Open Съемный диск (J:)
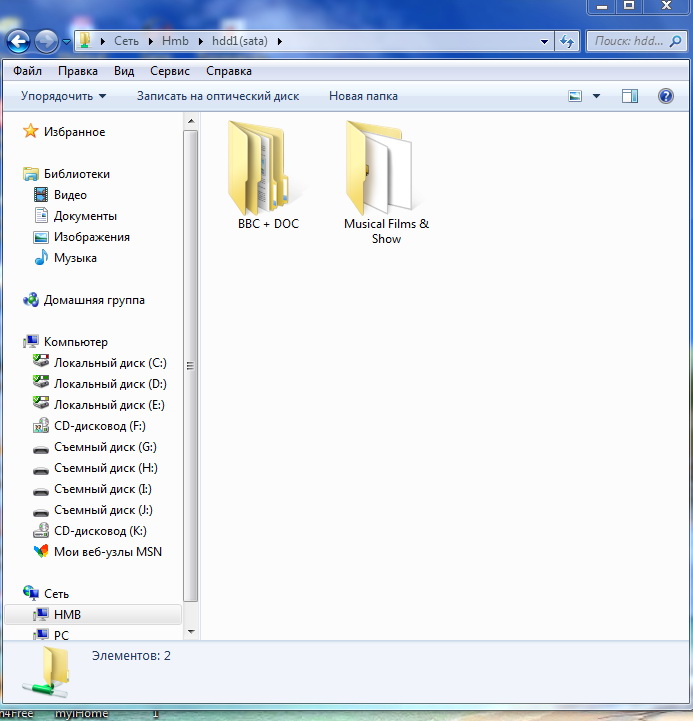 (x=103, y=510)
